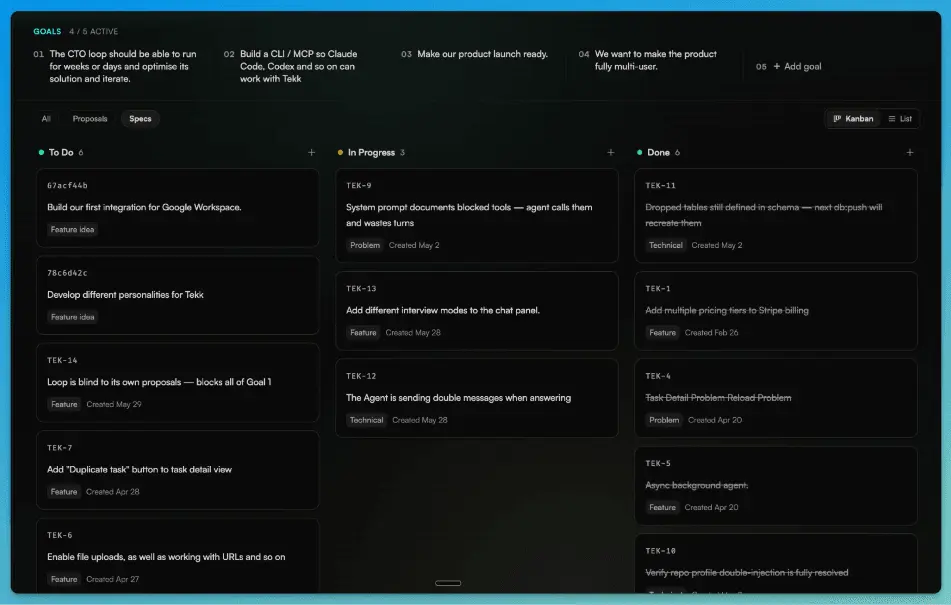This screenshot has width=951, height=605.
Task: Select the Specs filter tab
Action: (140, 119)
